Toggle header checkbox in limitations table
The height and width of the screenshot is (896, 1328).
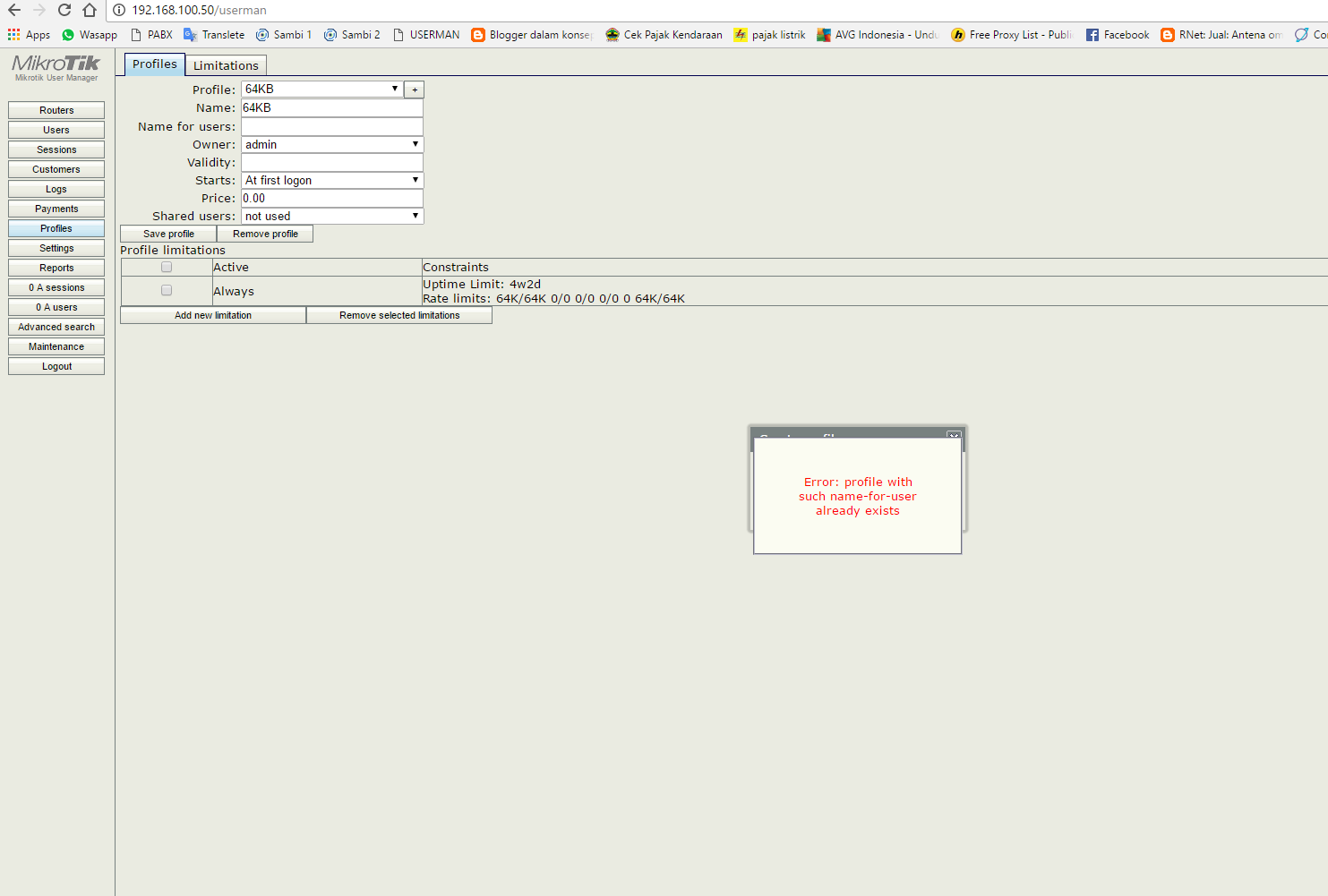(167, 267)
